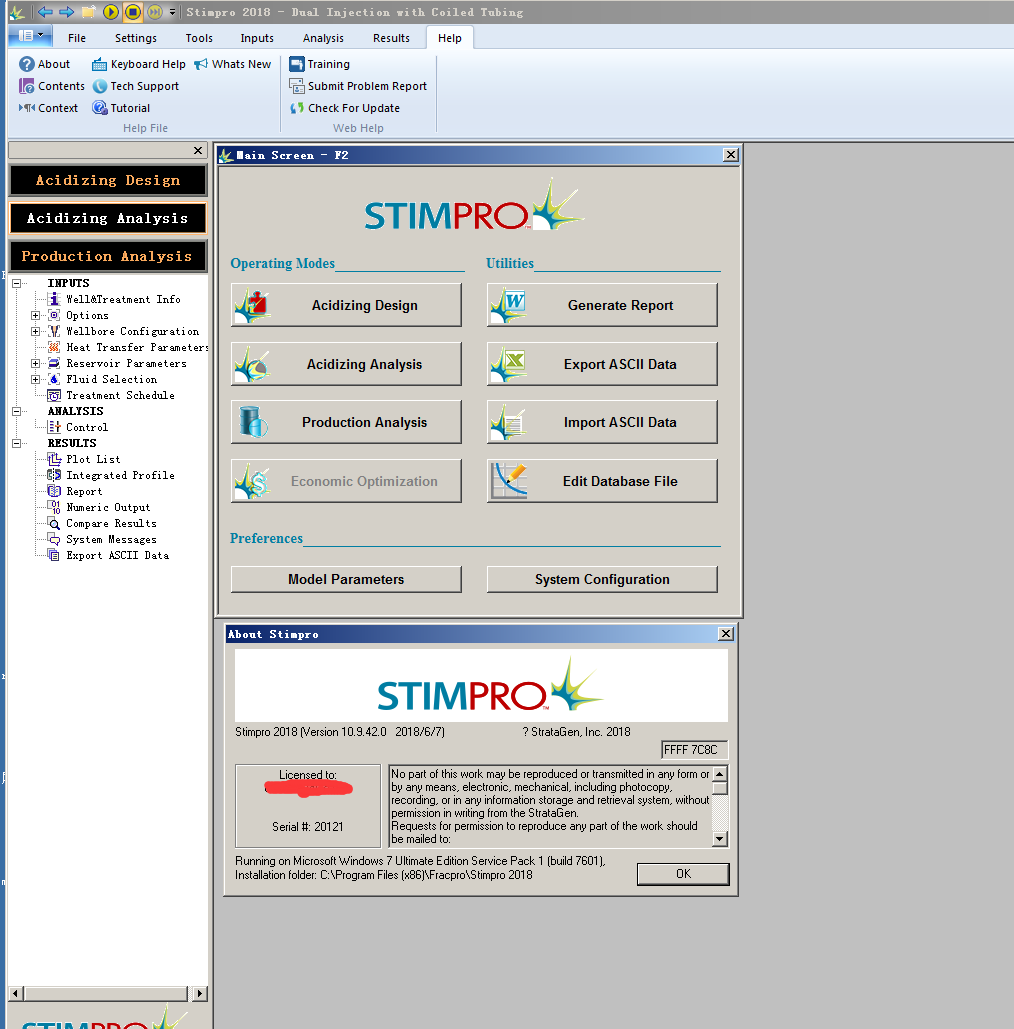The height and width of the screenshot is (1029, 1014).
Task: Open Numeric Output in tree
Action: click(108, 507)
